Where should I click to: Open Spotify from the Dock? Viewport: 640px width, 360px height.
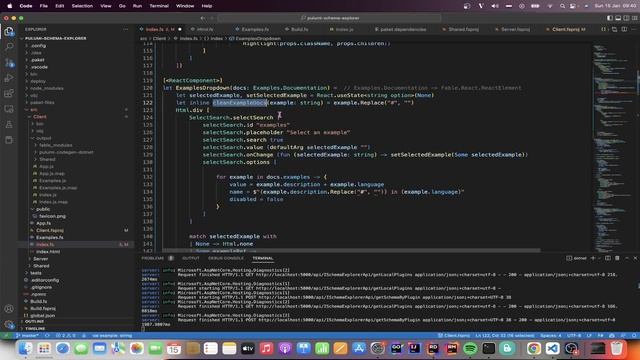tap(470, 349)
